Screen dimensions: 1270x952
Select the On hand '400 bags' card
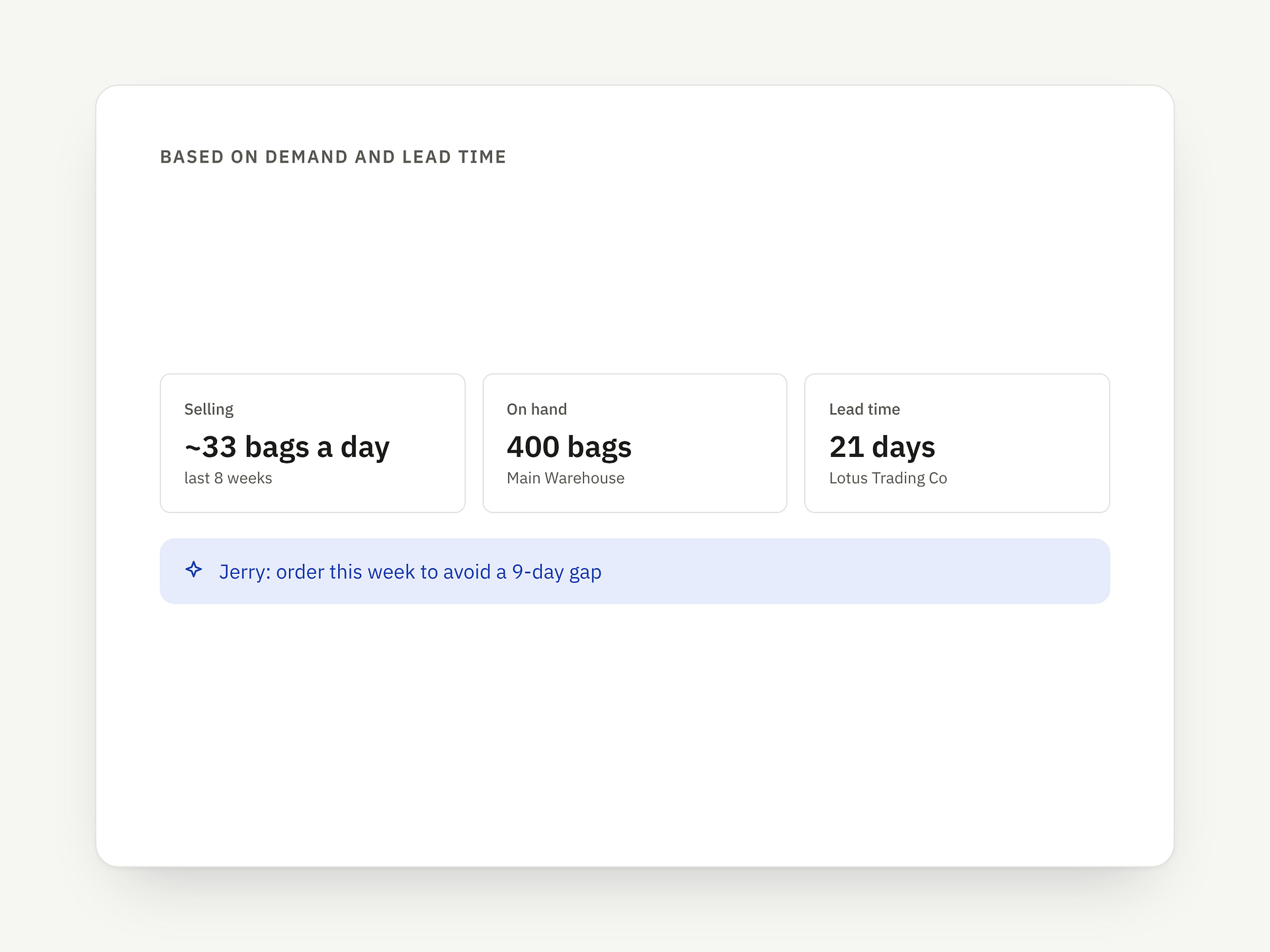click(x=634, y=443)
